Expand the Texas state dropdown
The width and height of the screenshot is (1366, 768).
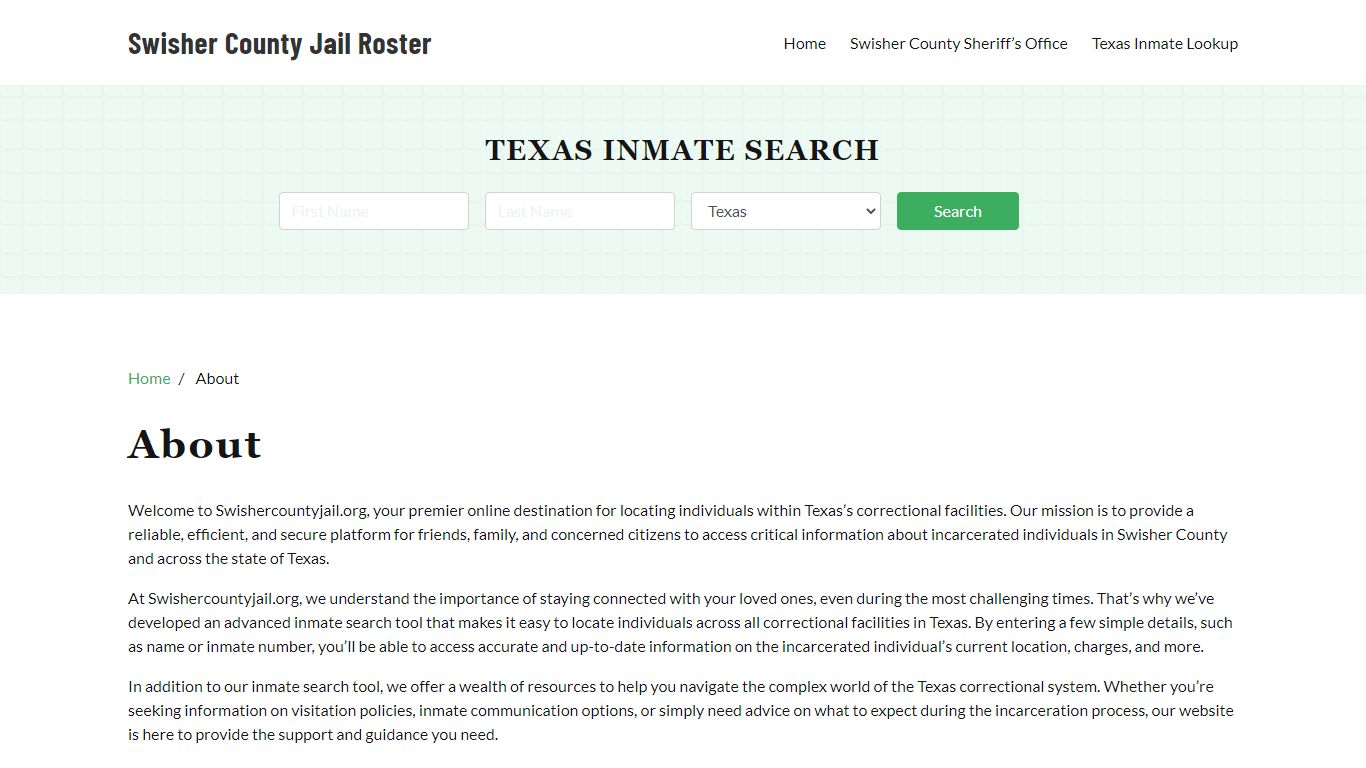click(786, 211)
